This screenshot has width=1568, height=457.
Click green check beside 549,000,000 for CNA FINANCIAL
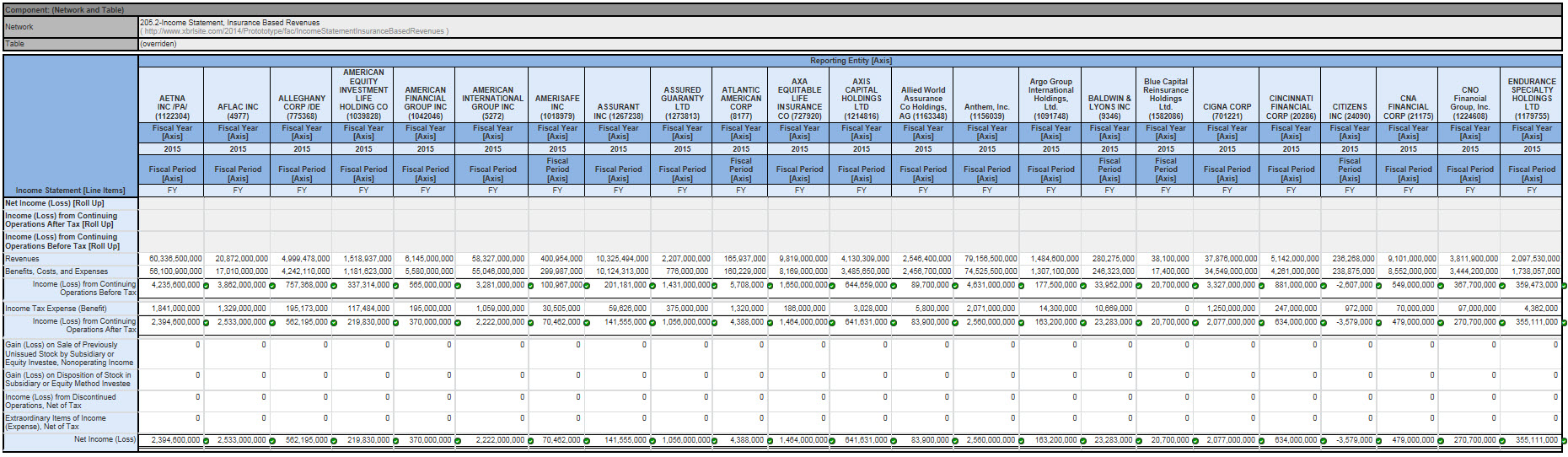click(1441, 286)
